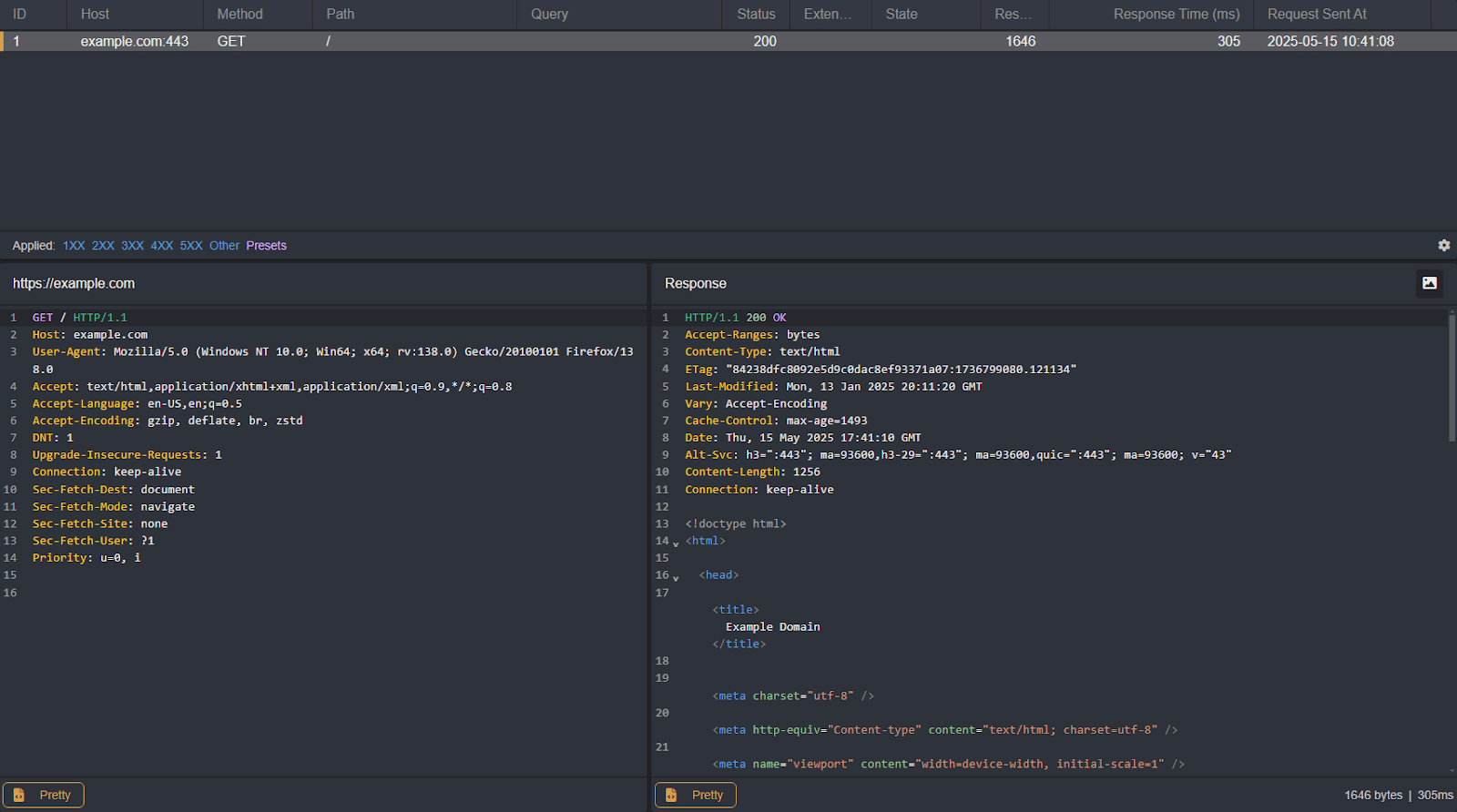The width and height of the screenshot is (1457, 812).
Task: Sort requests by Extension column
Action: coord(827,15)
